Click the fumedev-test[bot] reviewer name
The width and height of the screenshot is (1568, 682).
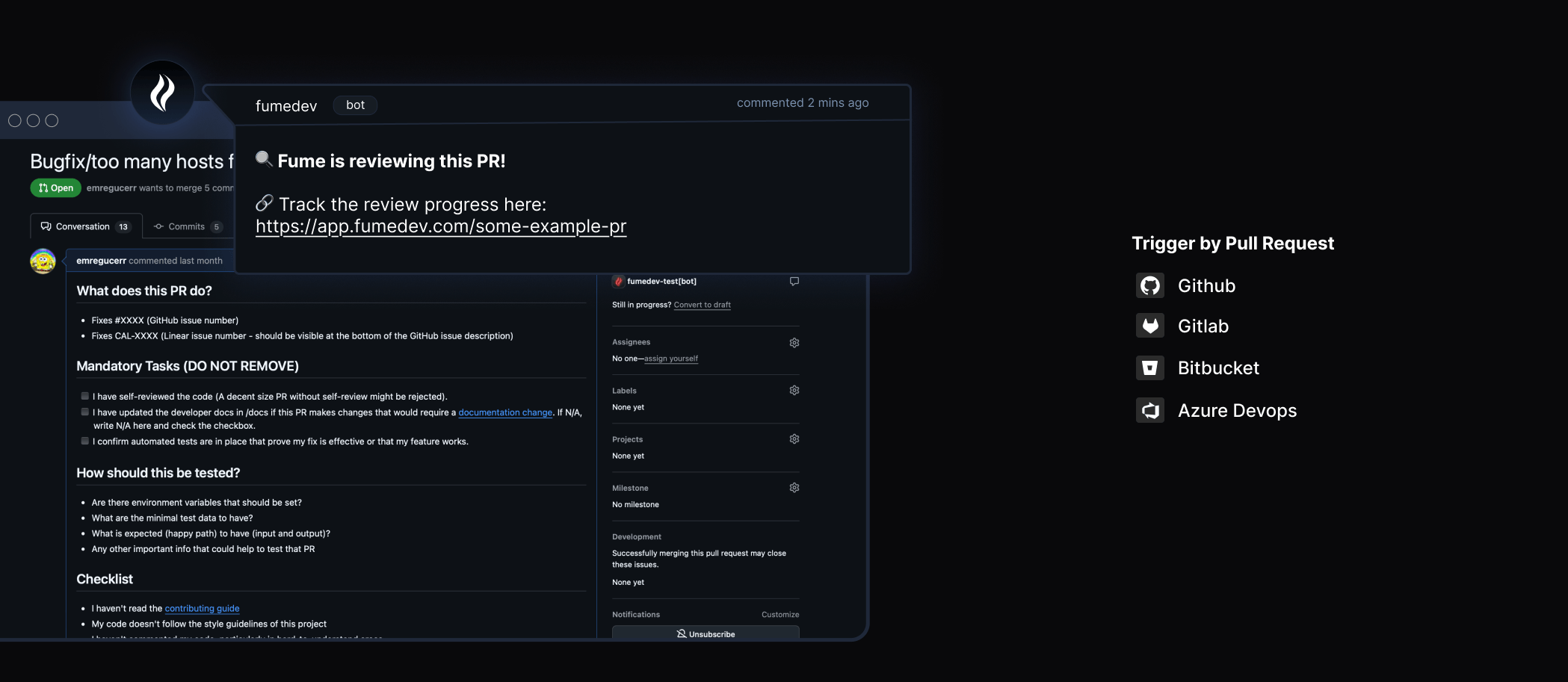pyautogui.click(x=661, y=282)
